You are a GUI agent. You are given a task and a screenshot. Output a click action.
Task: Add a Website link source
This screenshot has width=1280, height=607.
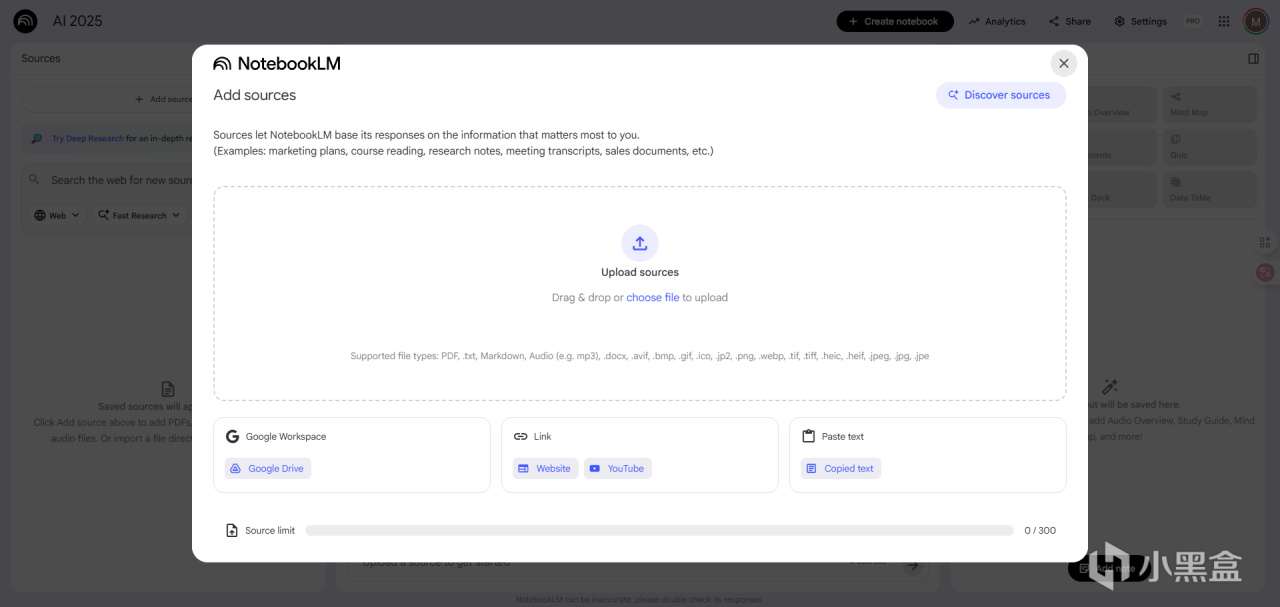[x=545, y=468]
